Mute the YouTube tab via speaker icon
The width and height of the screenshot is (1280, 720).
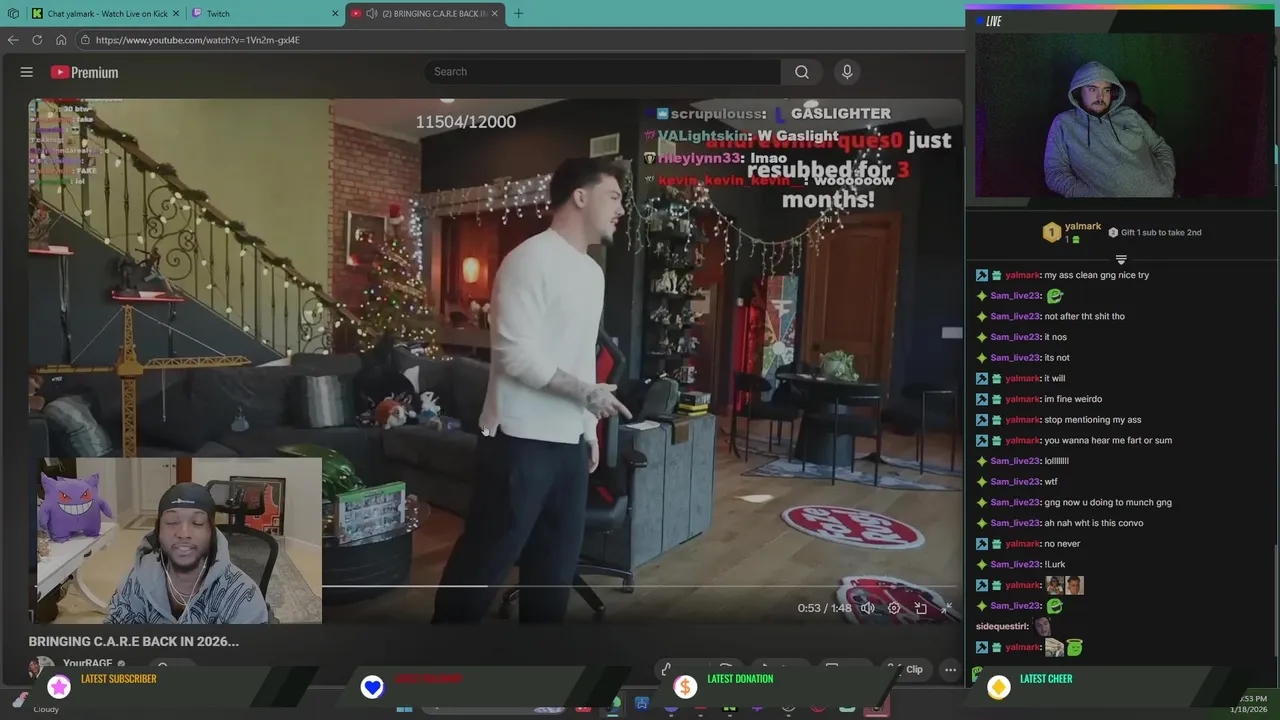click(372, 14)
